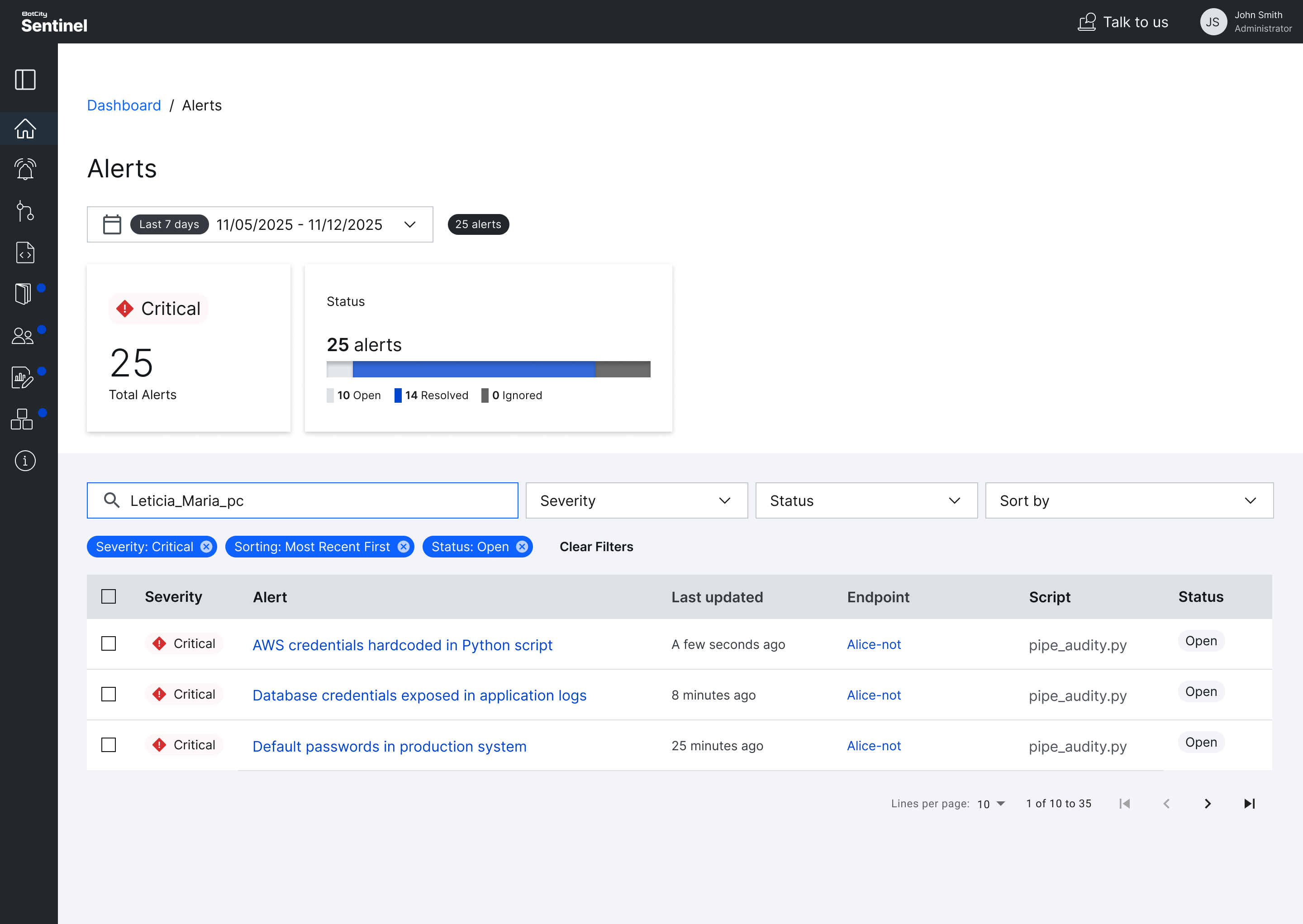Click the blue Resolved segment of status bar
1303x924 pixels.
click(473, 369)
